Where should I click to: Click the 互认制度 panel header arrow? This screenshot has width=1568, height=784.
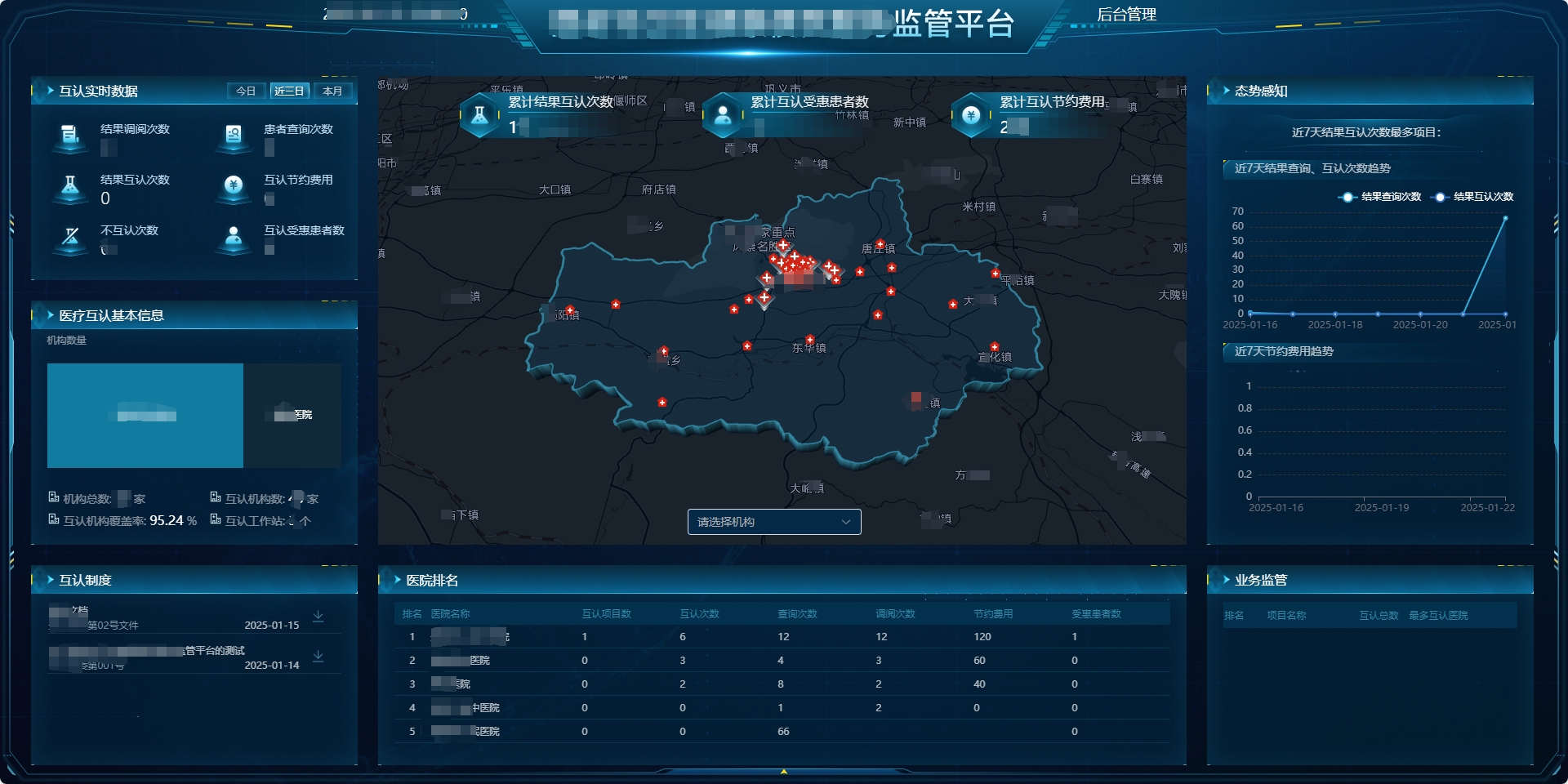(x=51, y=580)
